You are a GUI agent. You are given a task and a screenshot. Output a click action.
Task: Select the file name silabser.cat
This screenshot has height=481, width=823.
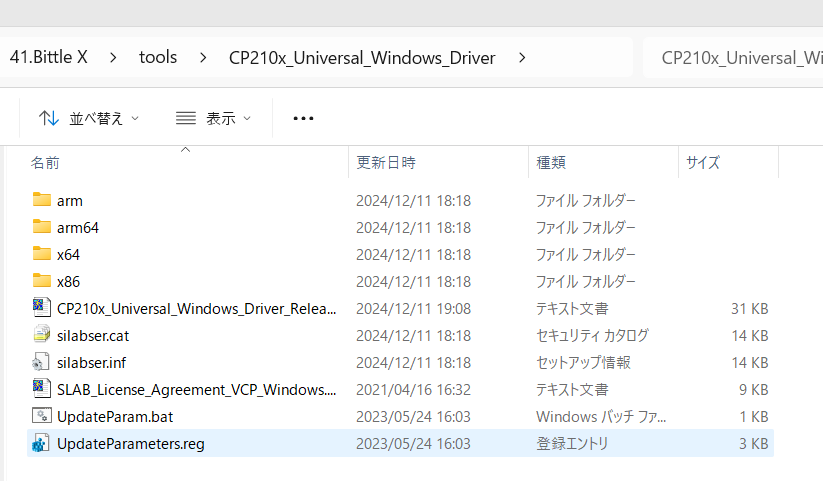(93, 336)
